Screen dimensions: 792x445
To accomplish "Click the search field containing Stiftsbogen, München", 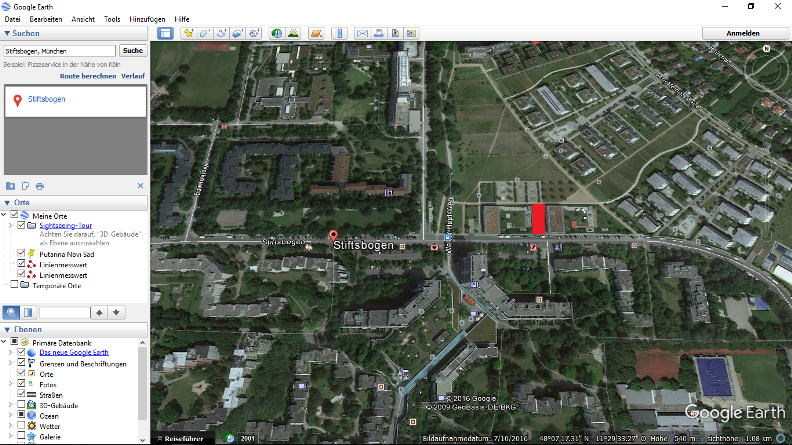I will coord(60,50).
